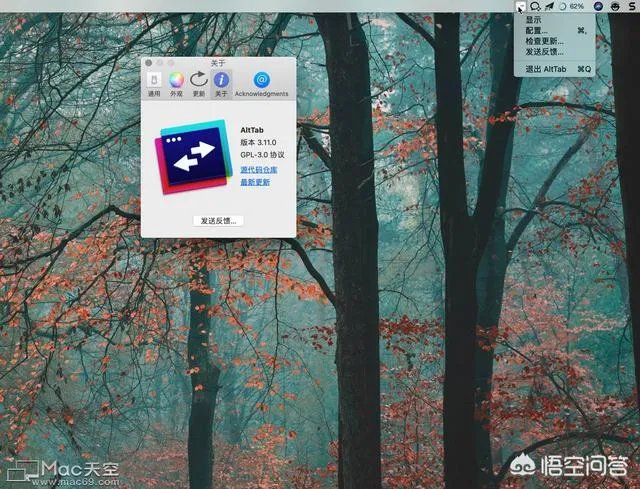Click the 源代码仓库 source repository link
Viewport: 640px width, 489px height.
[259, 169]
